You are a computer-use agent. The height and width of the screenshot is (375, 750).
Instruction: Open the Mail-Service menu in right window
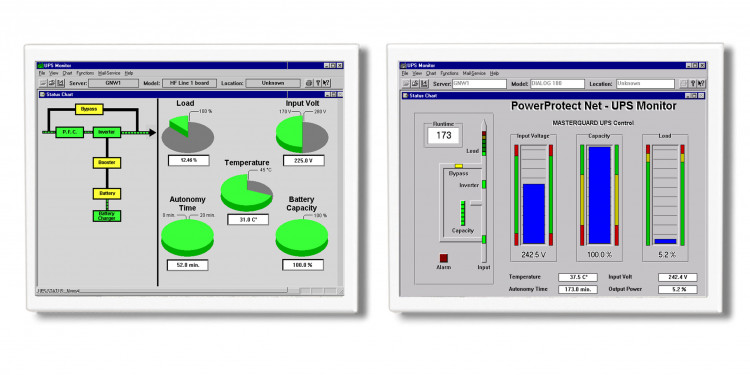[474, 73]
